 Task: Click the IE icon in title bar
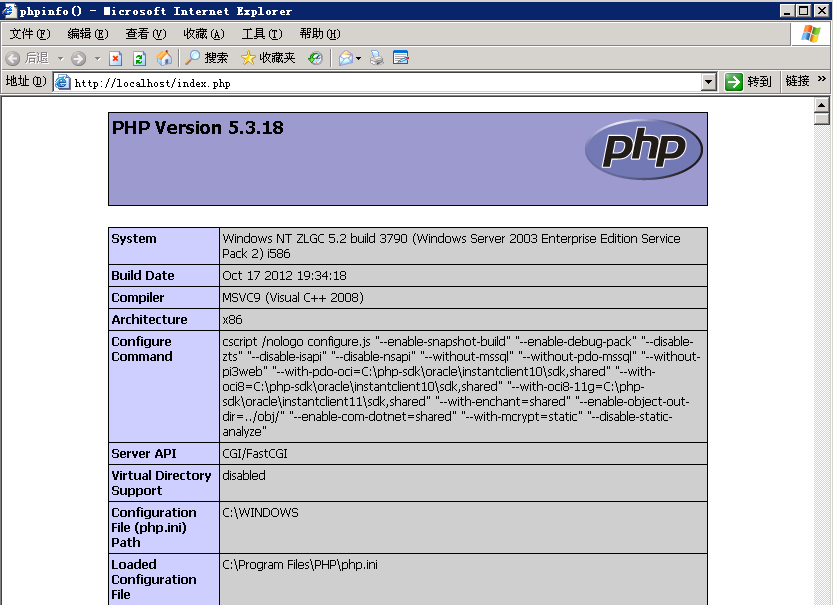click(9, 11)
